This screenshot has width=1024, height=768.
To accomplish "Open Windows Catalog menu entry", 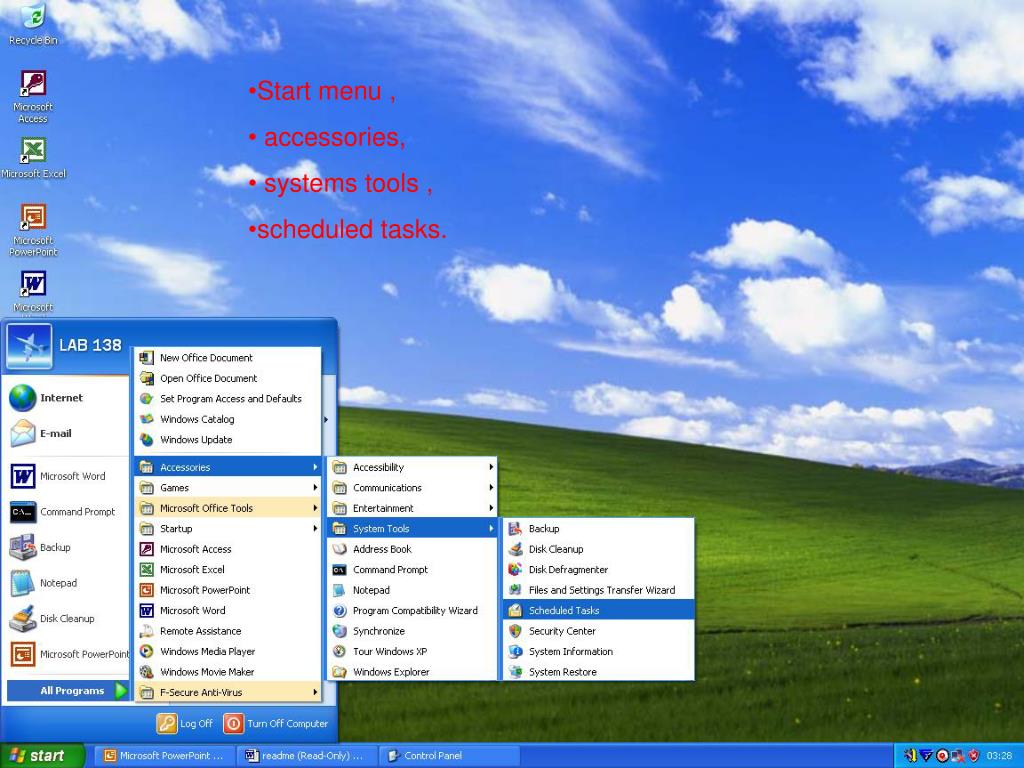I will pos(229,419).
